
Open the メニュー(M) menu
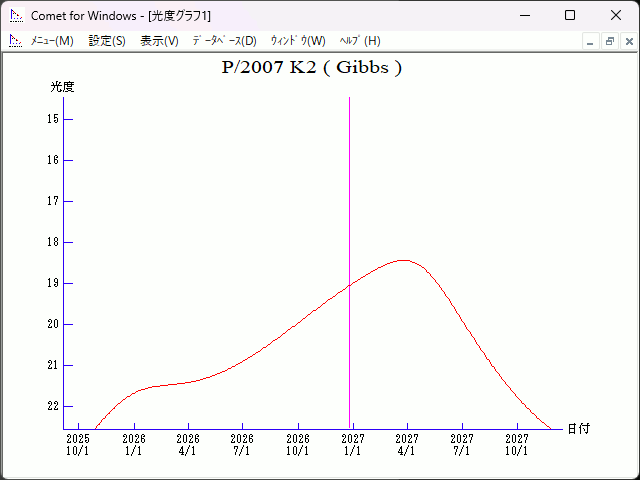point(52,41)
